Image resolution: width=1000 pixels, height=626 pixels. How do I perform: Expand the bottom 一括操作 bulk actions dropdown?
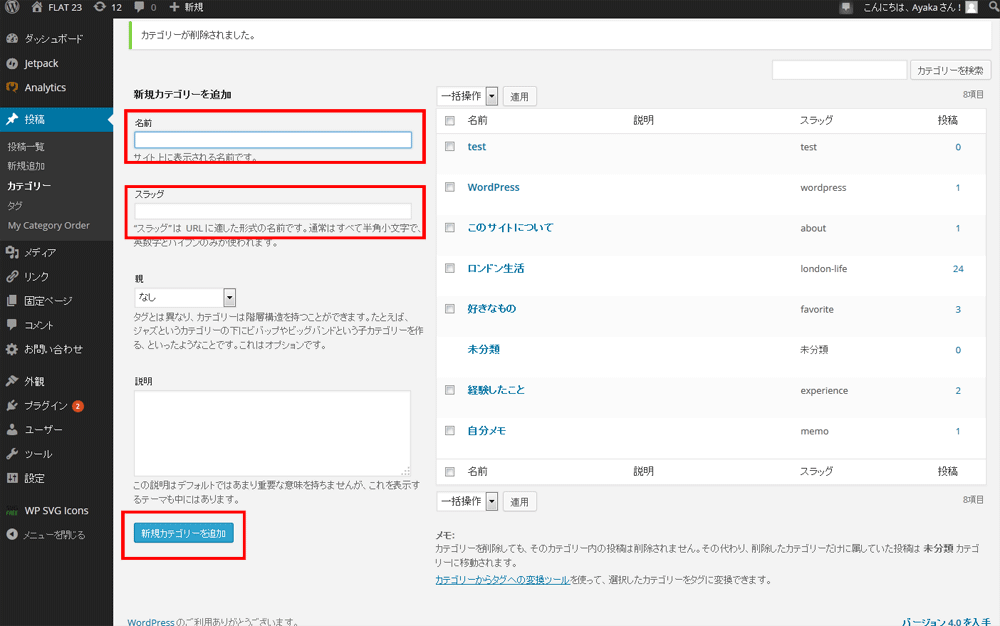[467, 501]
